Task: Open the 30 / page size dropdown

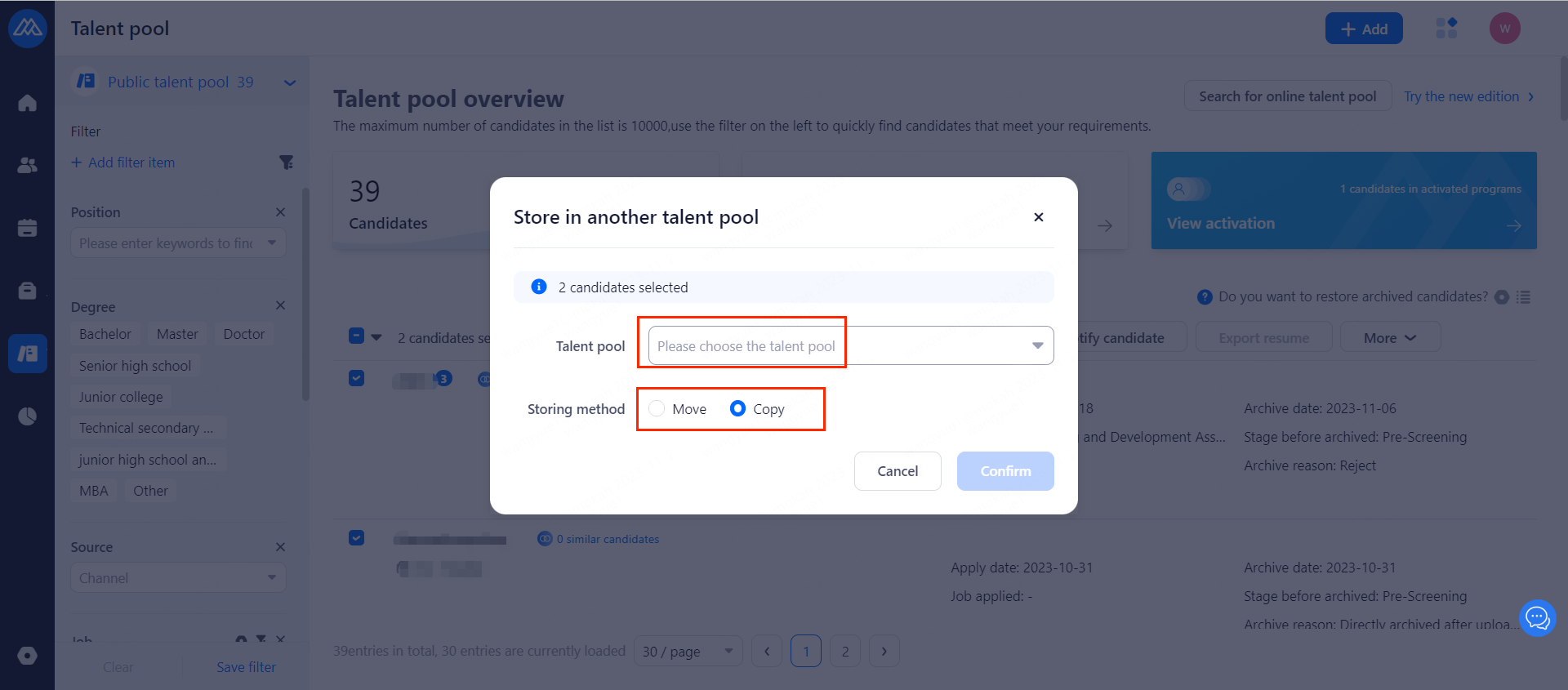Action: tap(687, 651)
